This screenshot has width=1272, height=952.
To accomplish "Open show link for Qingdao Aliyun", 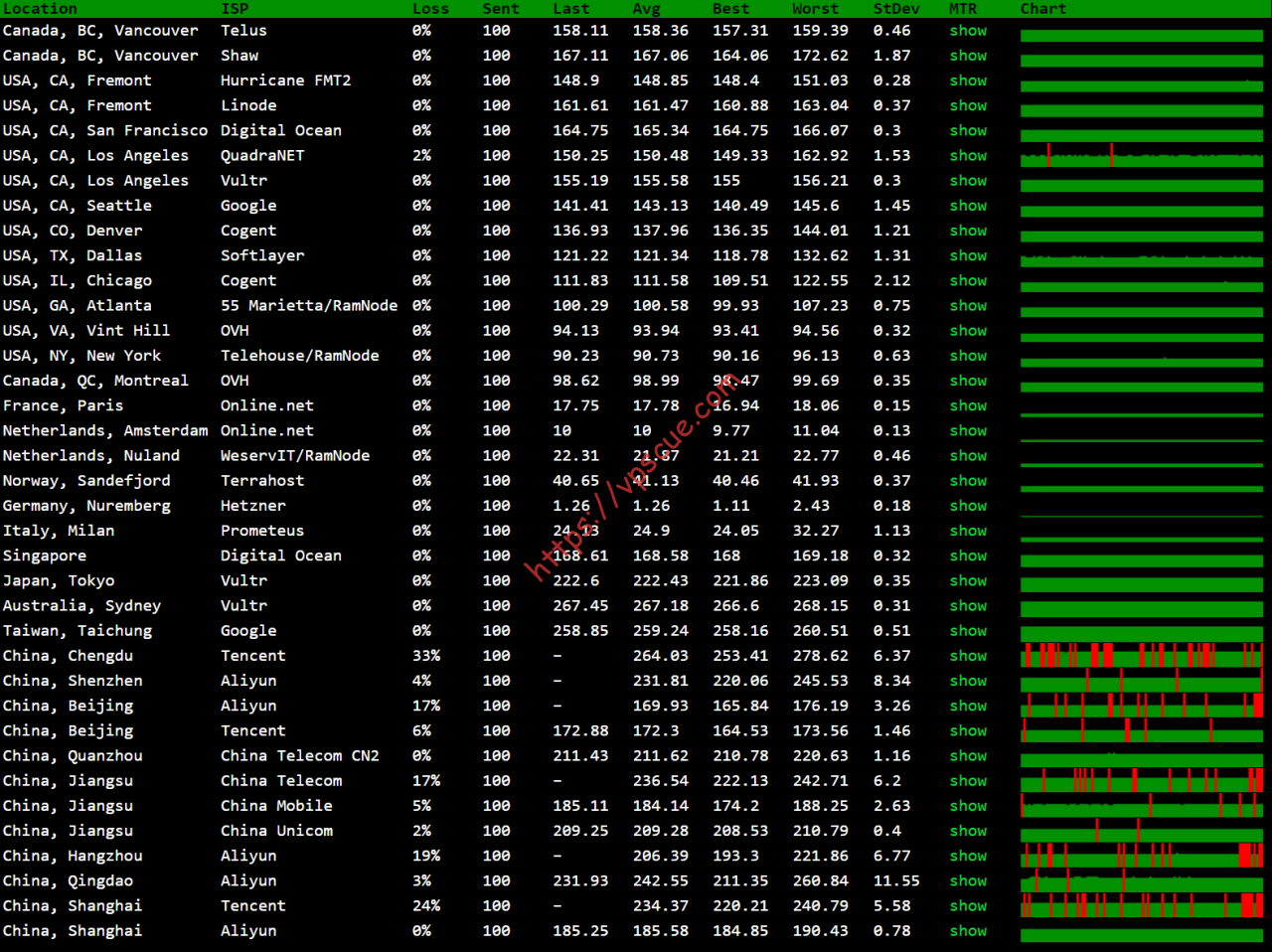I will pyautogui.click(x=968, y=881).
